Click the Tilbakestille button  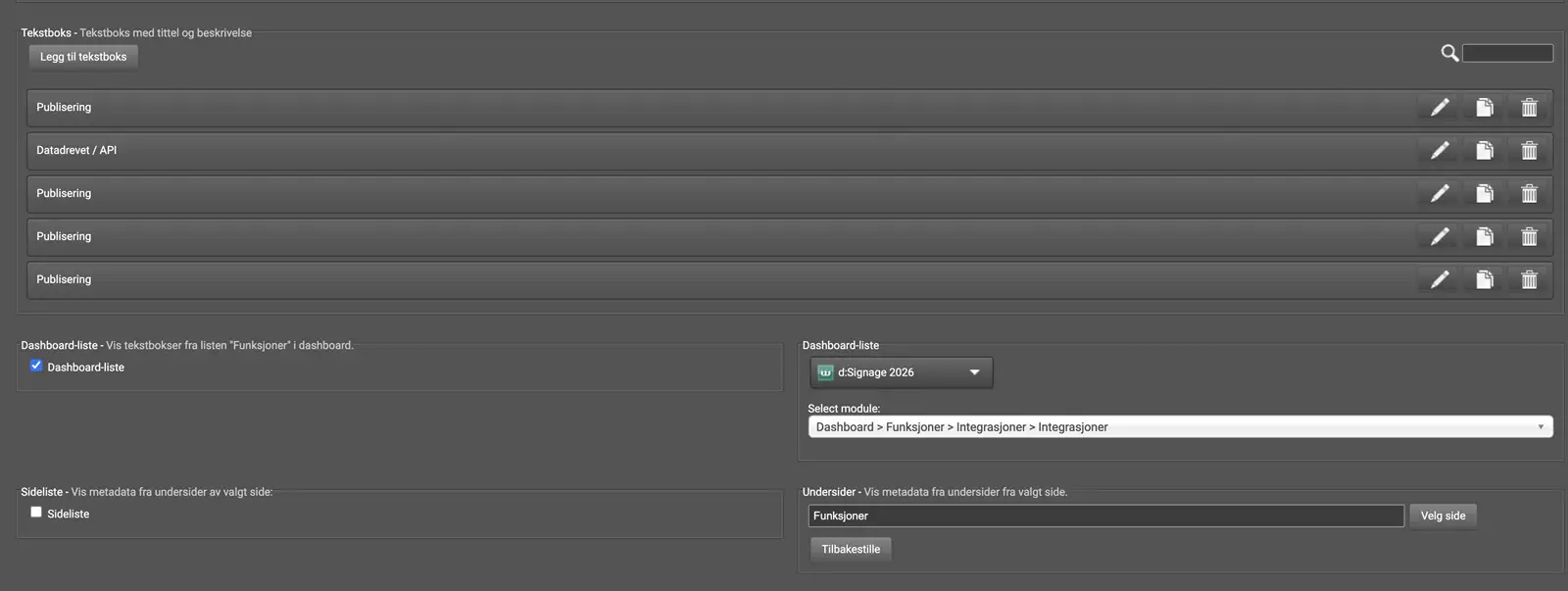(851, 549)
